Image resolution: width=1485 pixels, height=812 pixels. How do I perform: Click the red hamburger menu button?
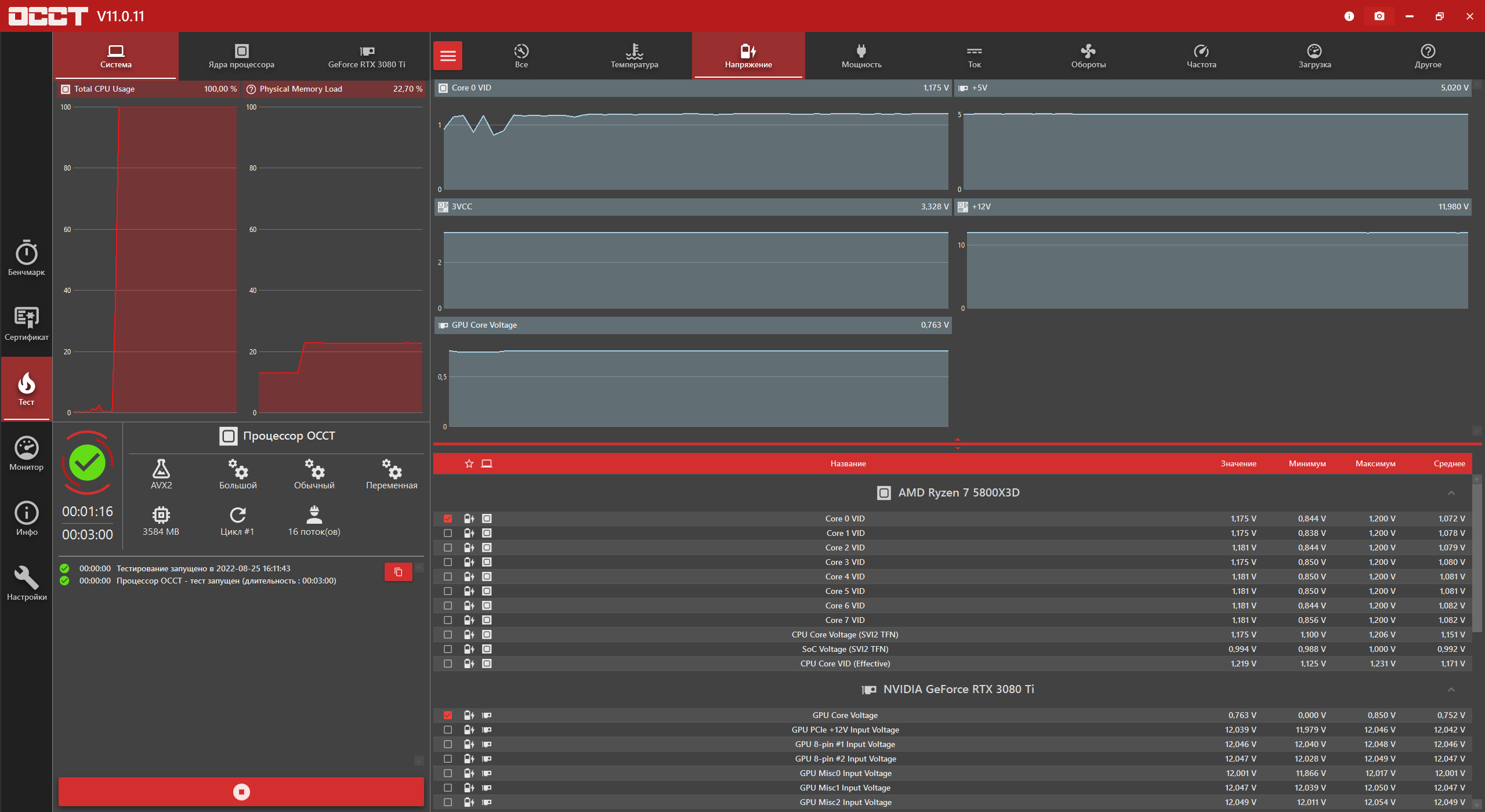pos(447,56)
